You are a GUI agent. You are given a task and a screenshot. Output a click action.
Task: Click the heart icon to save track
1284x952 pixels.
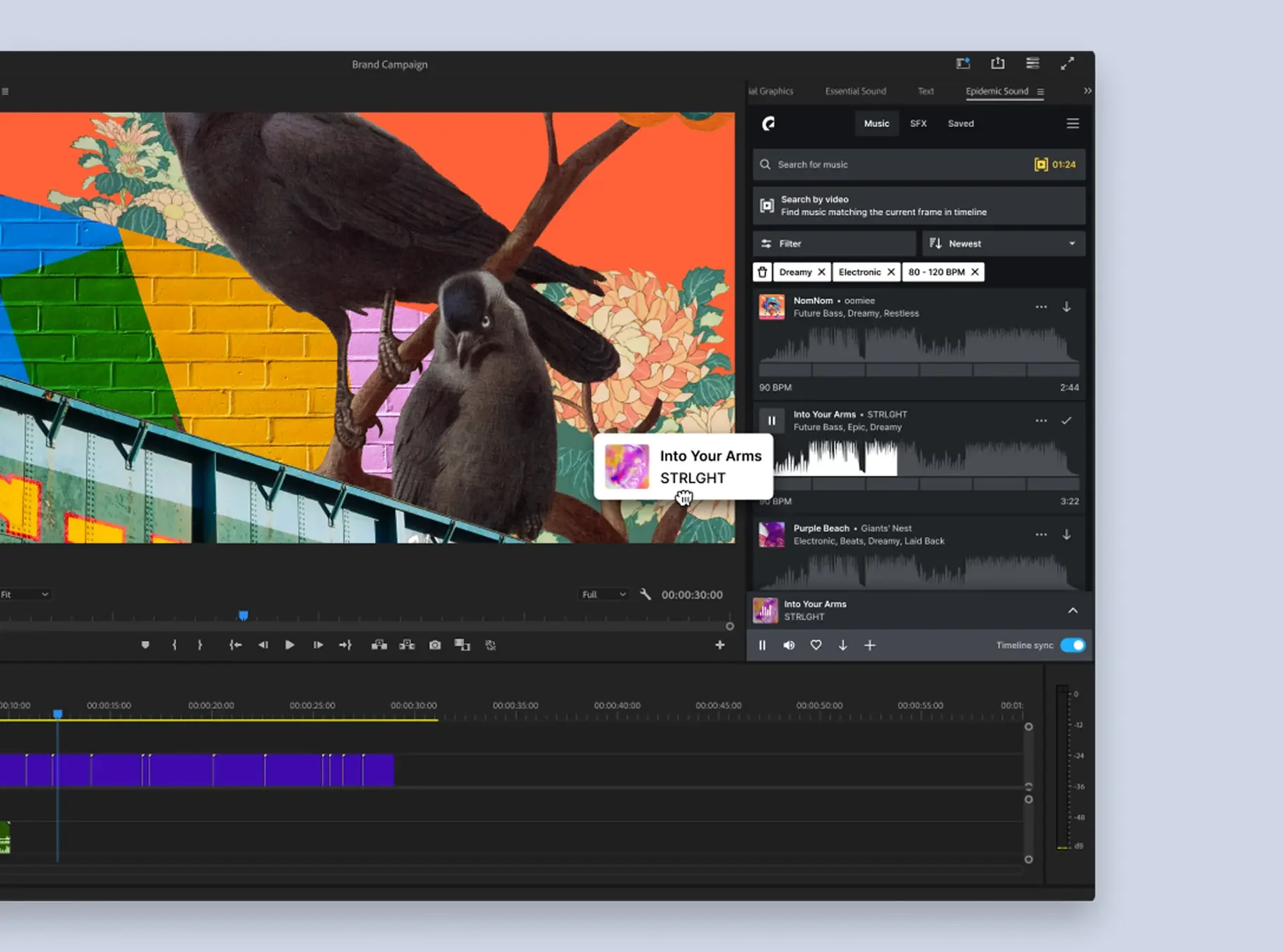coord(816,645)
